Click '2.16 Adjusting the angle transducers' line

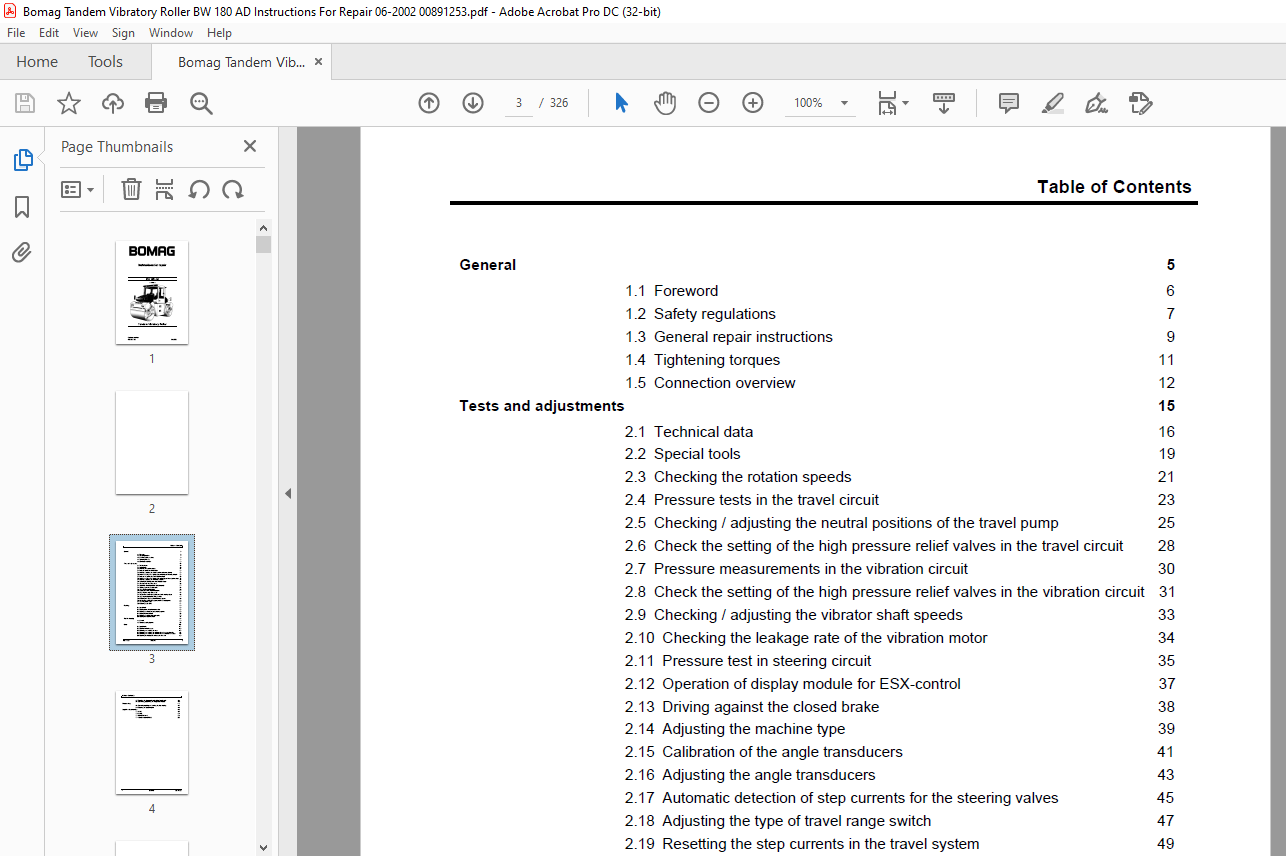(x=750, y=775)
